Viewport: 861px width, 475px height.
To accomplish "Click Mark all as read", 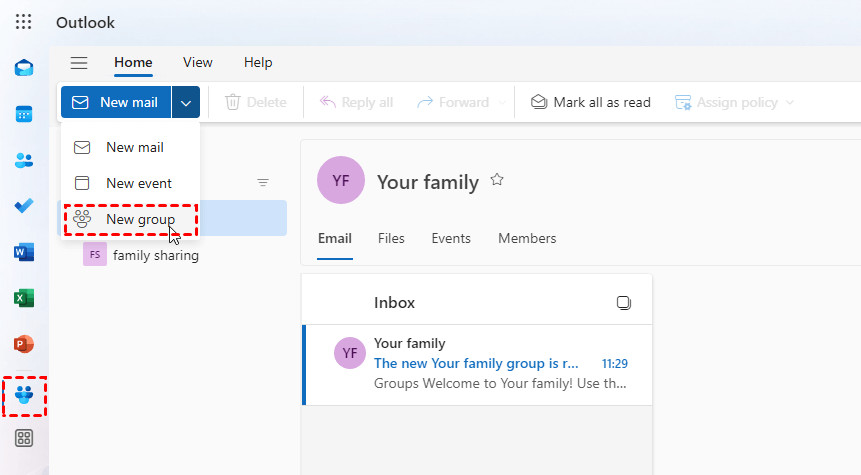I will pos(591,102).
